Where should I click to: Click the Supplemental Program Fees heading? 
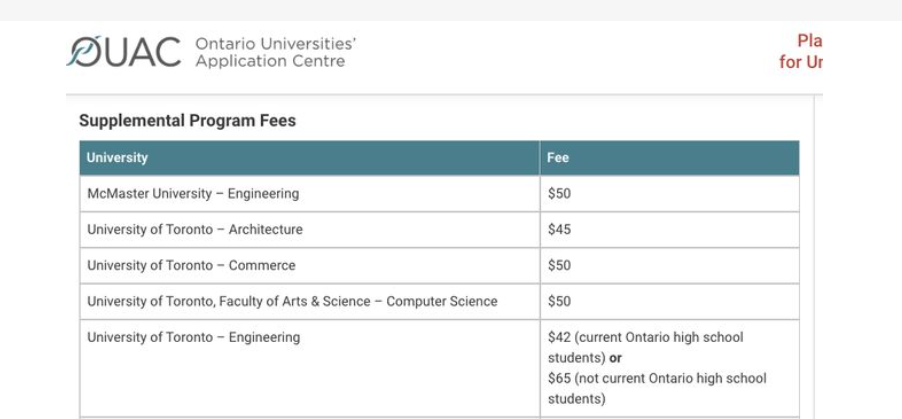tap(187, 121)
